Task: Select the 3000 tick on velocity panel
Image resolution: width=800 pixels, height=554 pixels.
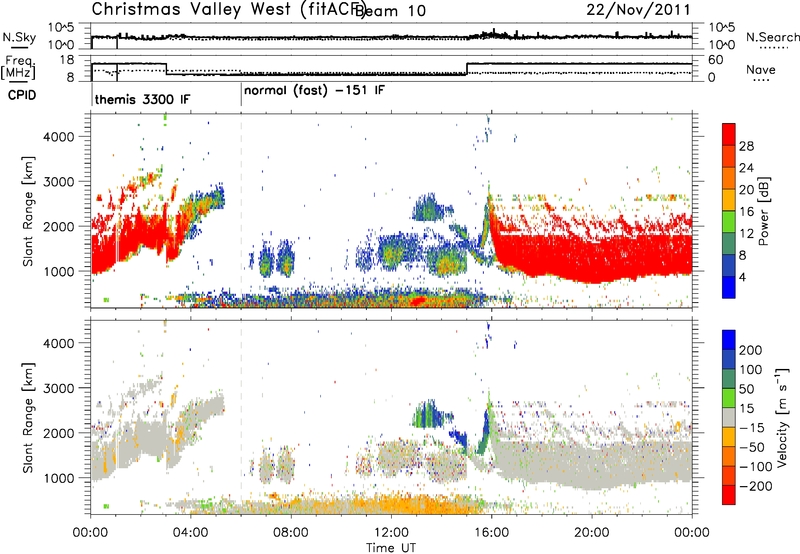Action: [58, 388]
